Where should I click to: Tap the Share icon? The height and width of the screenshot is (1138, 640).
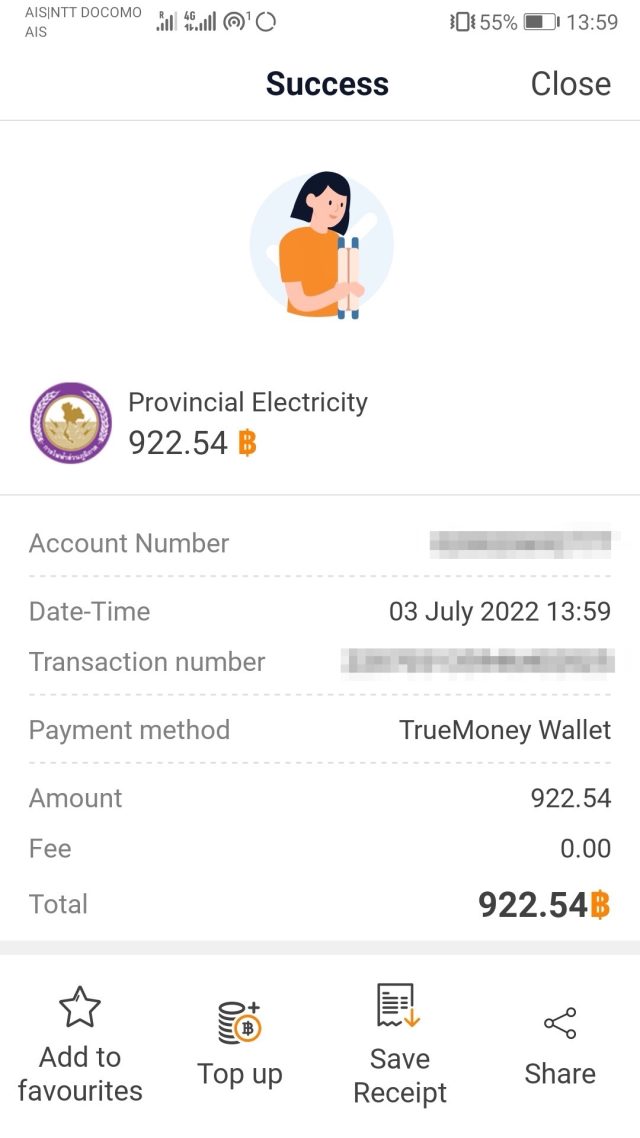(x=560, y=1023)
